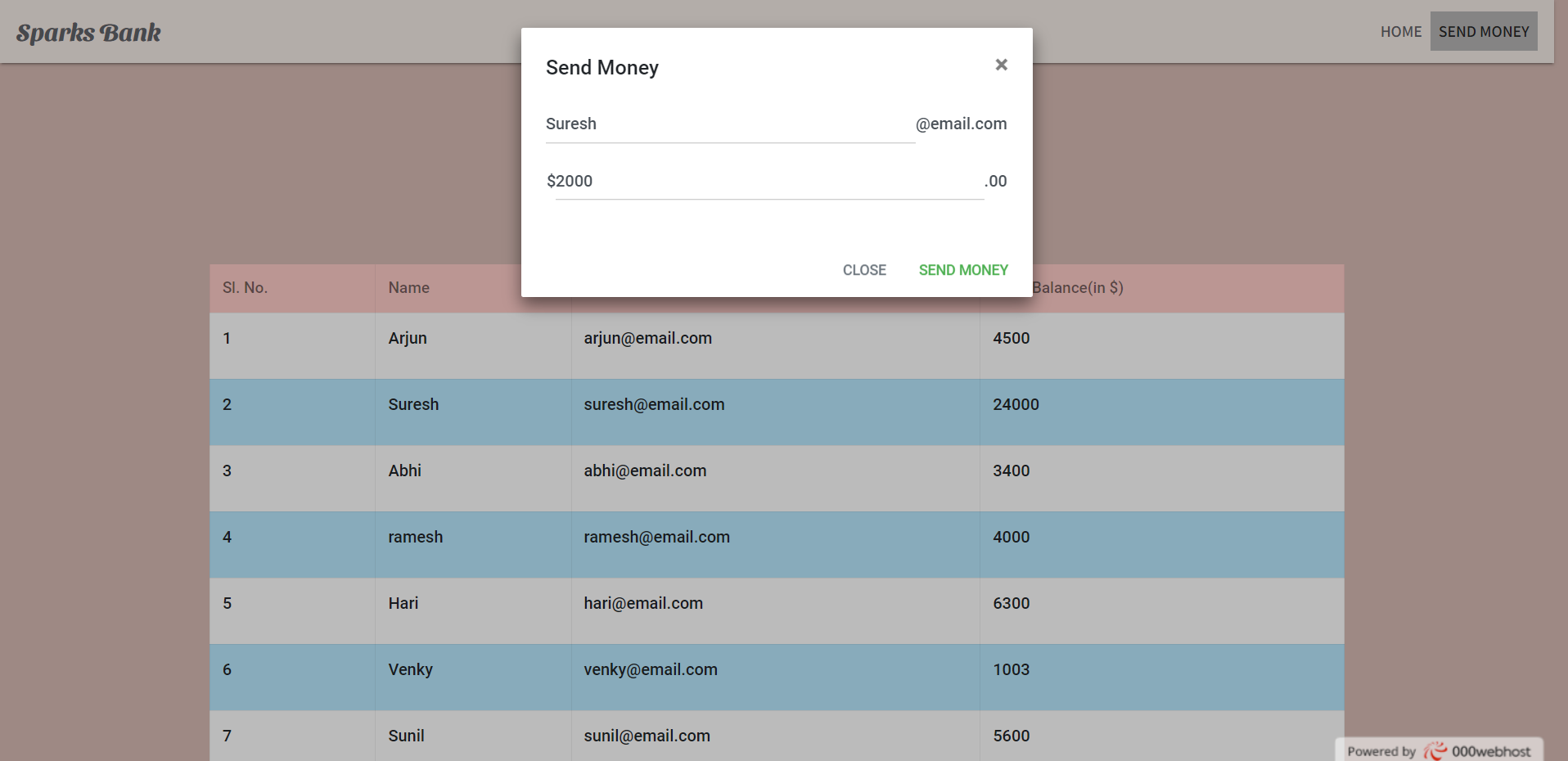Click suresh@email.com in the table

click(x=654, y=404)
